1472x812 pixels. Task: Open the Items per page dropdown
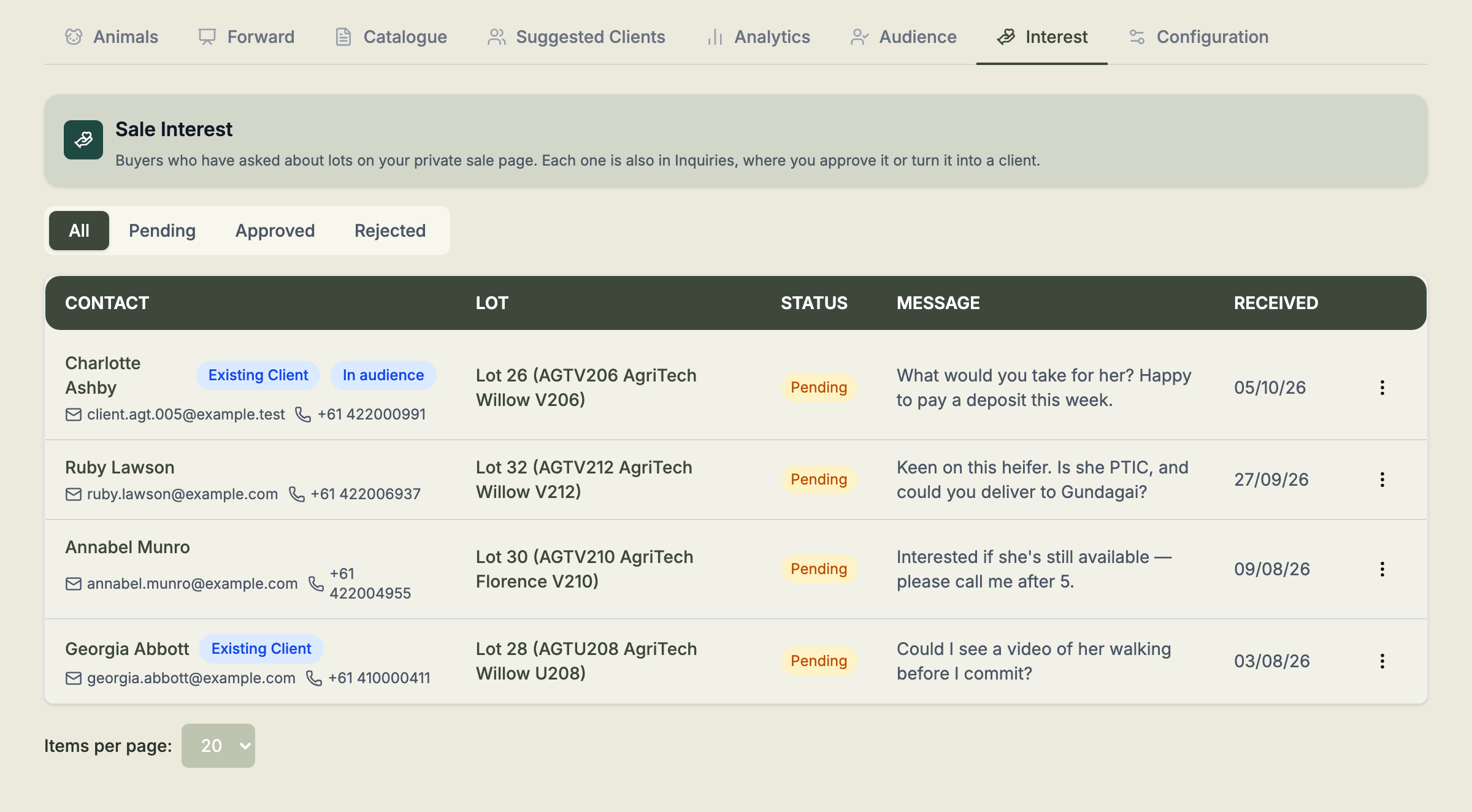tap(218, 746)
